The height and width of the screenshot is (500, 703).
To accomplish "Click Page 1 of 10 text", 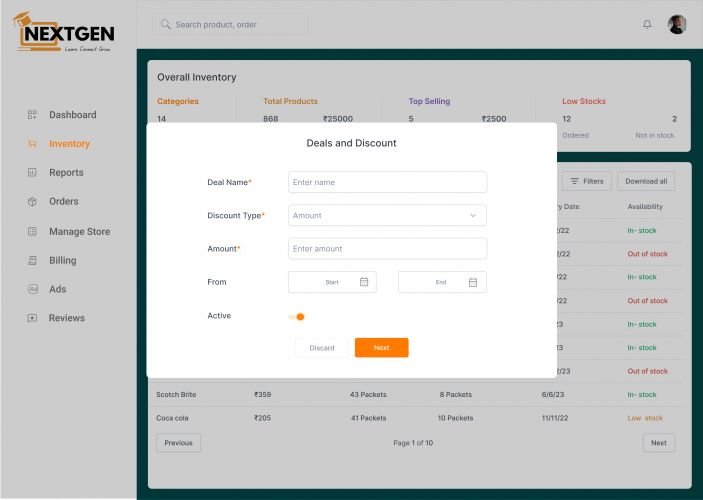I will pyautogui.click(x=413, y=443).
